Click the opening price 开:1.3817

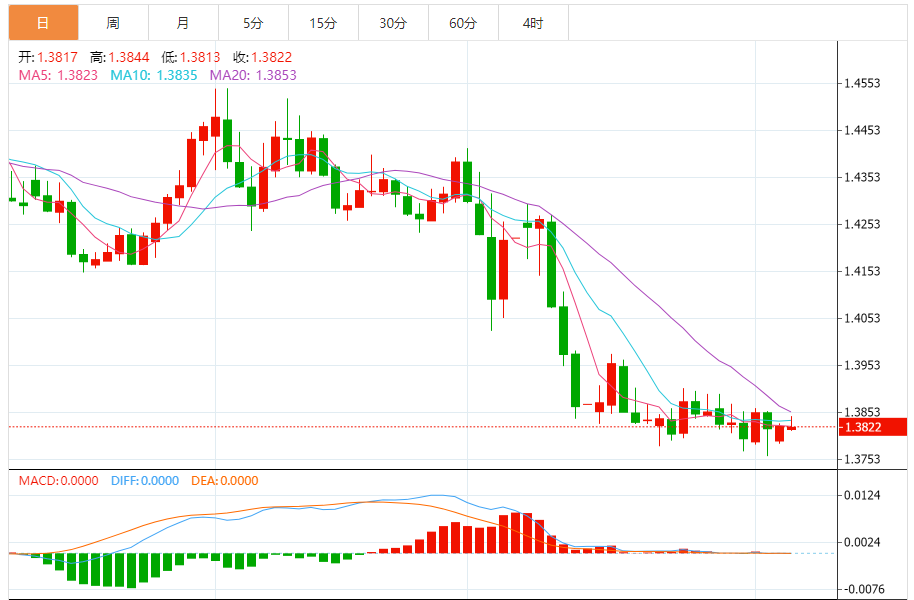coord(48,57)
